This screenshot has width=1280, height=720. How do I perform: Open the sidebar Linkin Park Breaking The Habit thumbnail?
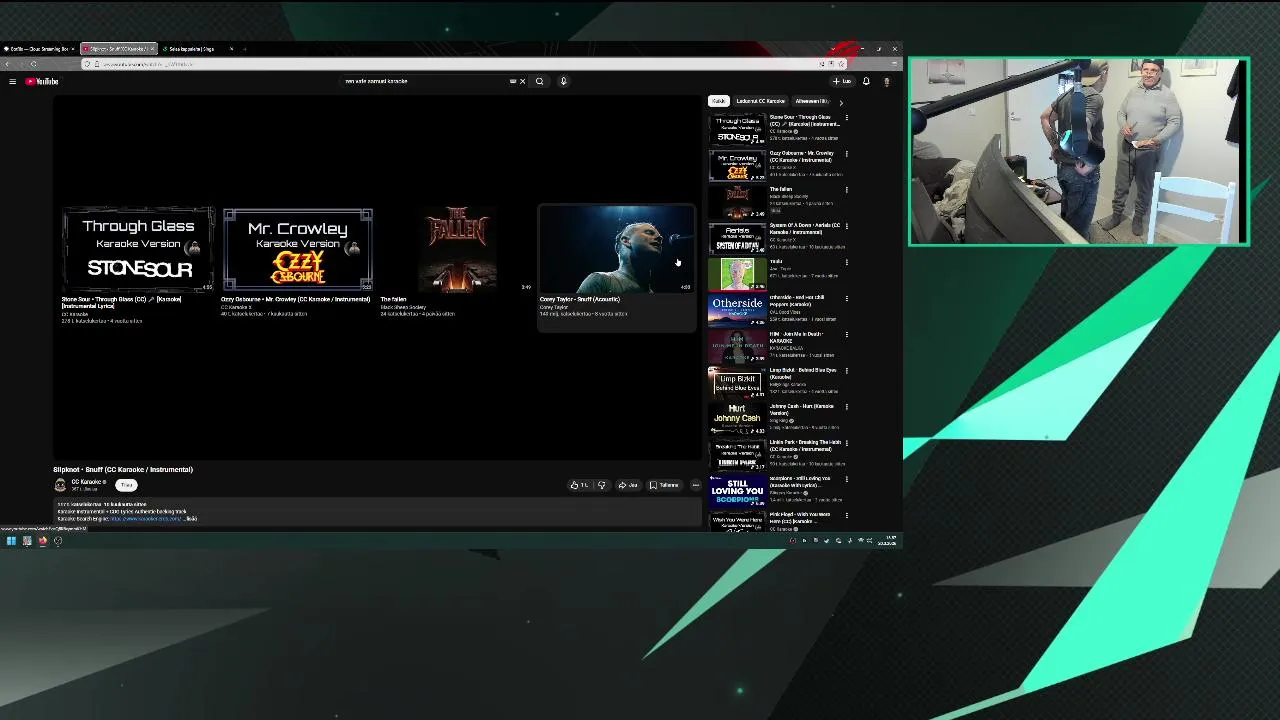(737, 454)
